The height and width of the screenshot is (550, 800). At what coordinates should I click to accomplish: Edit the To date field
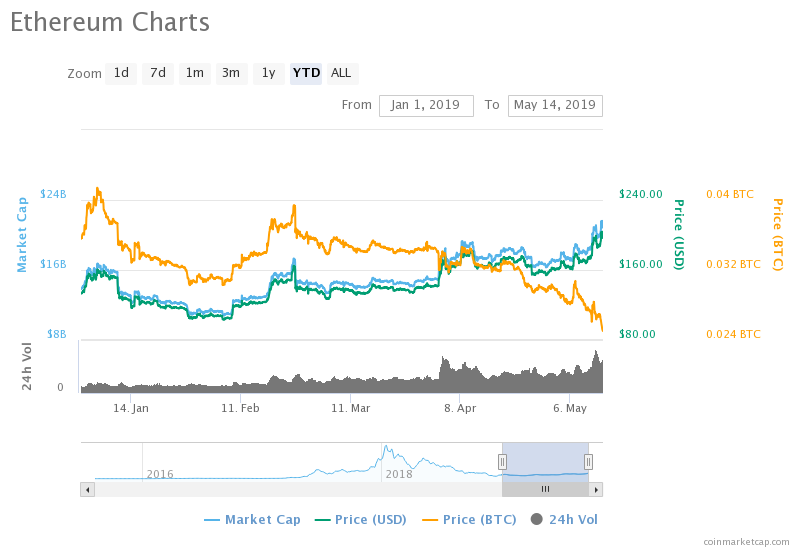pos(555,106)
